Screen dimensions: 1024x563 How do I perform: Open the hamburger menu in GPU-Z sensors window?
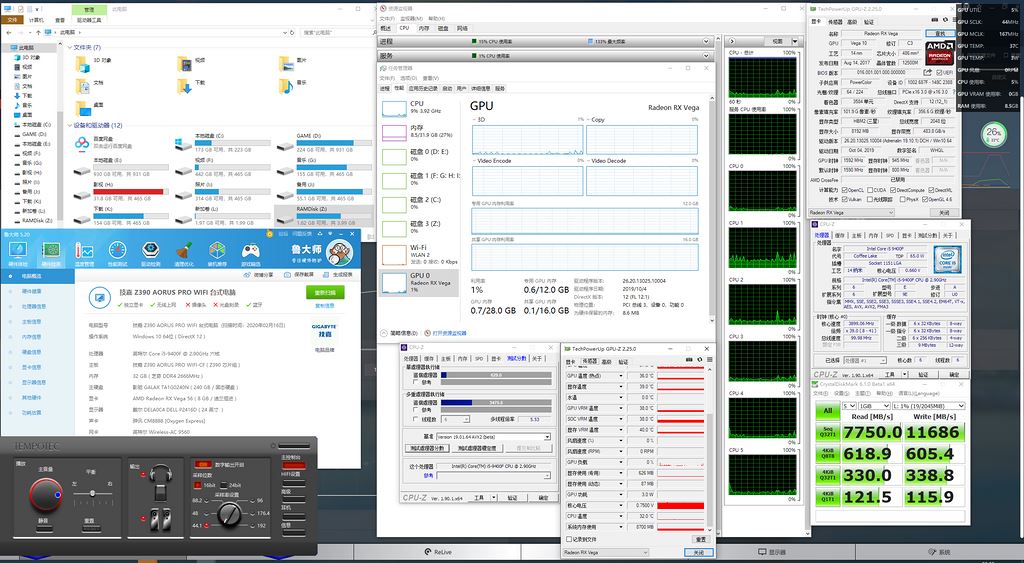point(709,359)
